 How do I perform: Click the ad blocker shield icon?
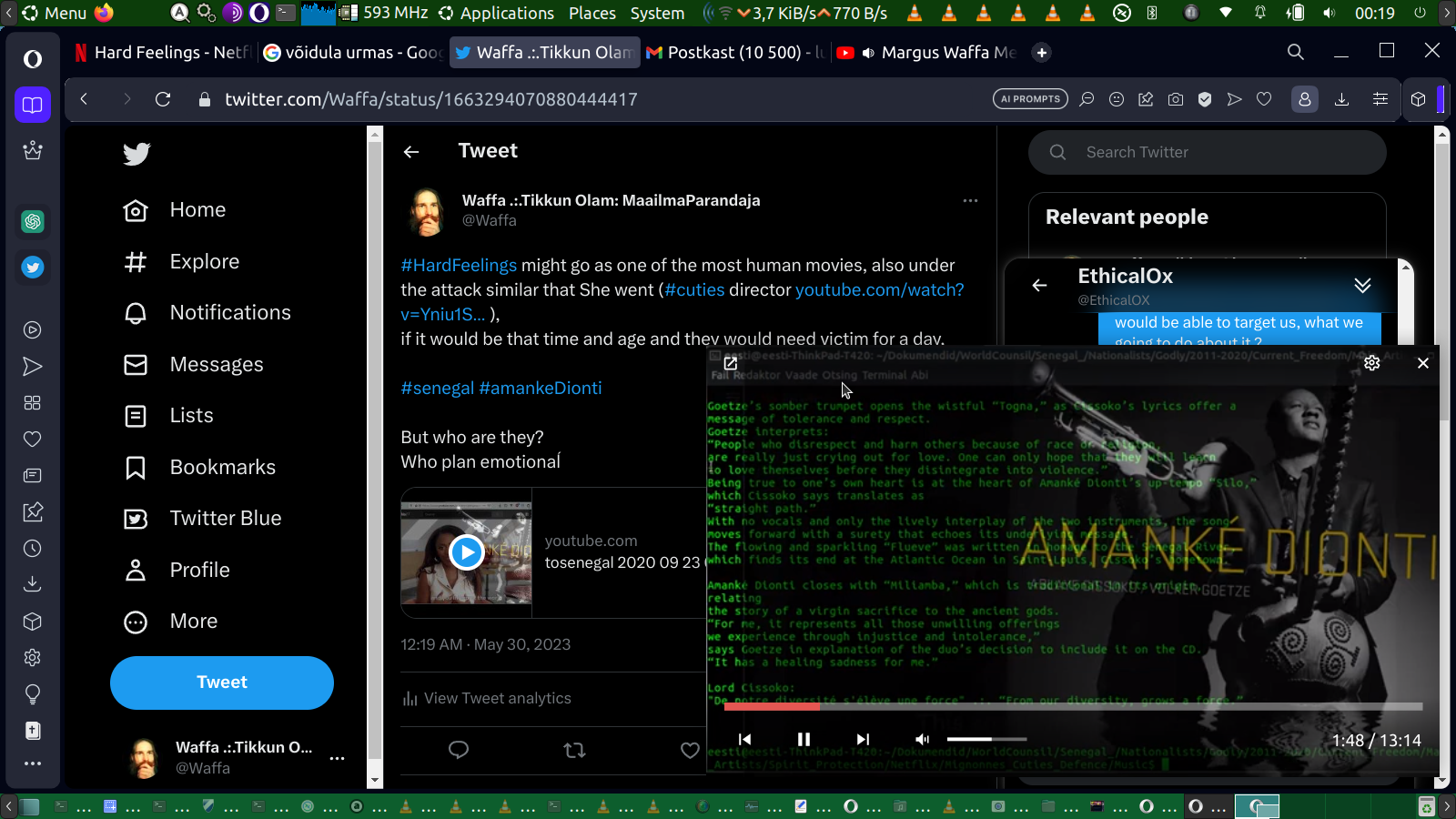pos(1205,99)
